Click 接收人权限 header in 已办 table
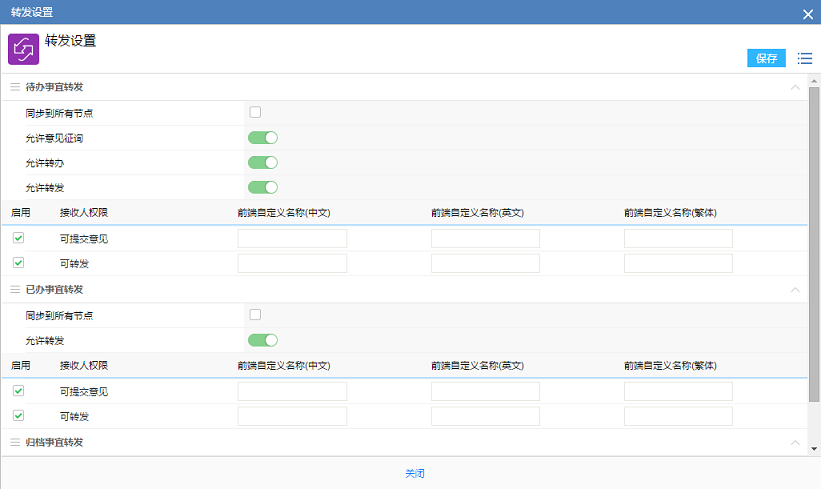Viewport: 821px width, 489px height. tap(84, 365)
